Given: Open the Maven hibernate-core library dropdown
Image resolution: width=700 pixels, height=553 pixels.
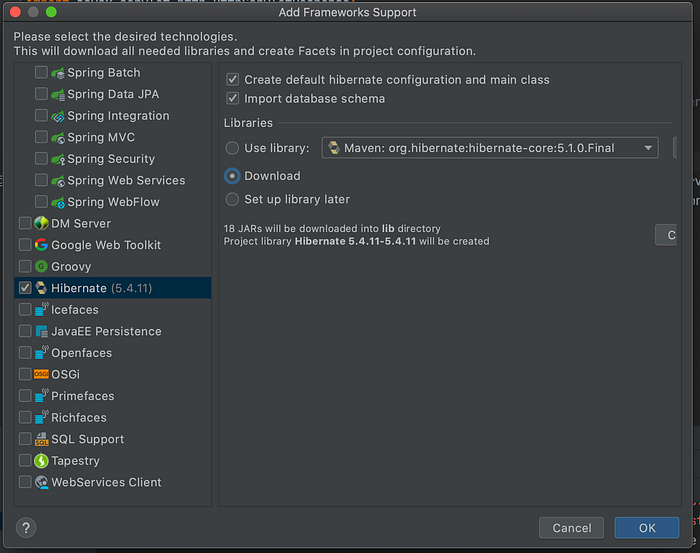Looking at the screenshot, I should pyautogui.click(x=649, y=148).
